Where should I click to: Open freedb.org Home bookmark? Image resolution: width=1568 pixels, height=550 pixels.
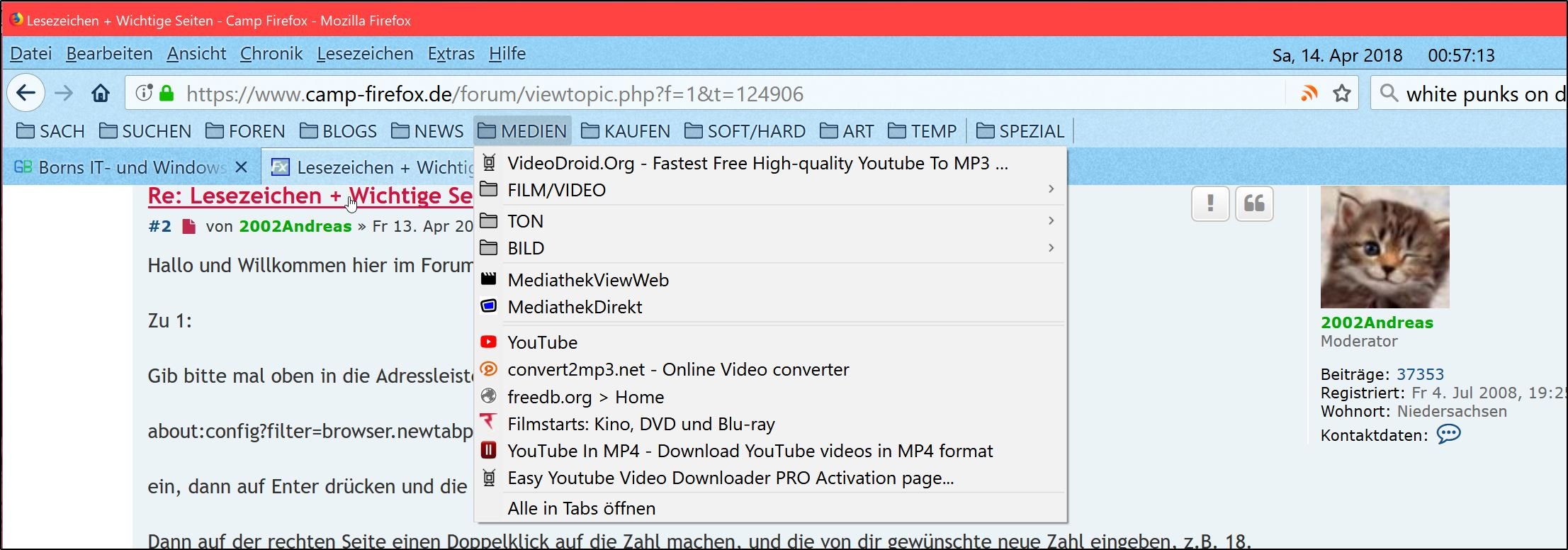(x=770, y=397)
